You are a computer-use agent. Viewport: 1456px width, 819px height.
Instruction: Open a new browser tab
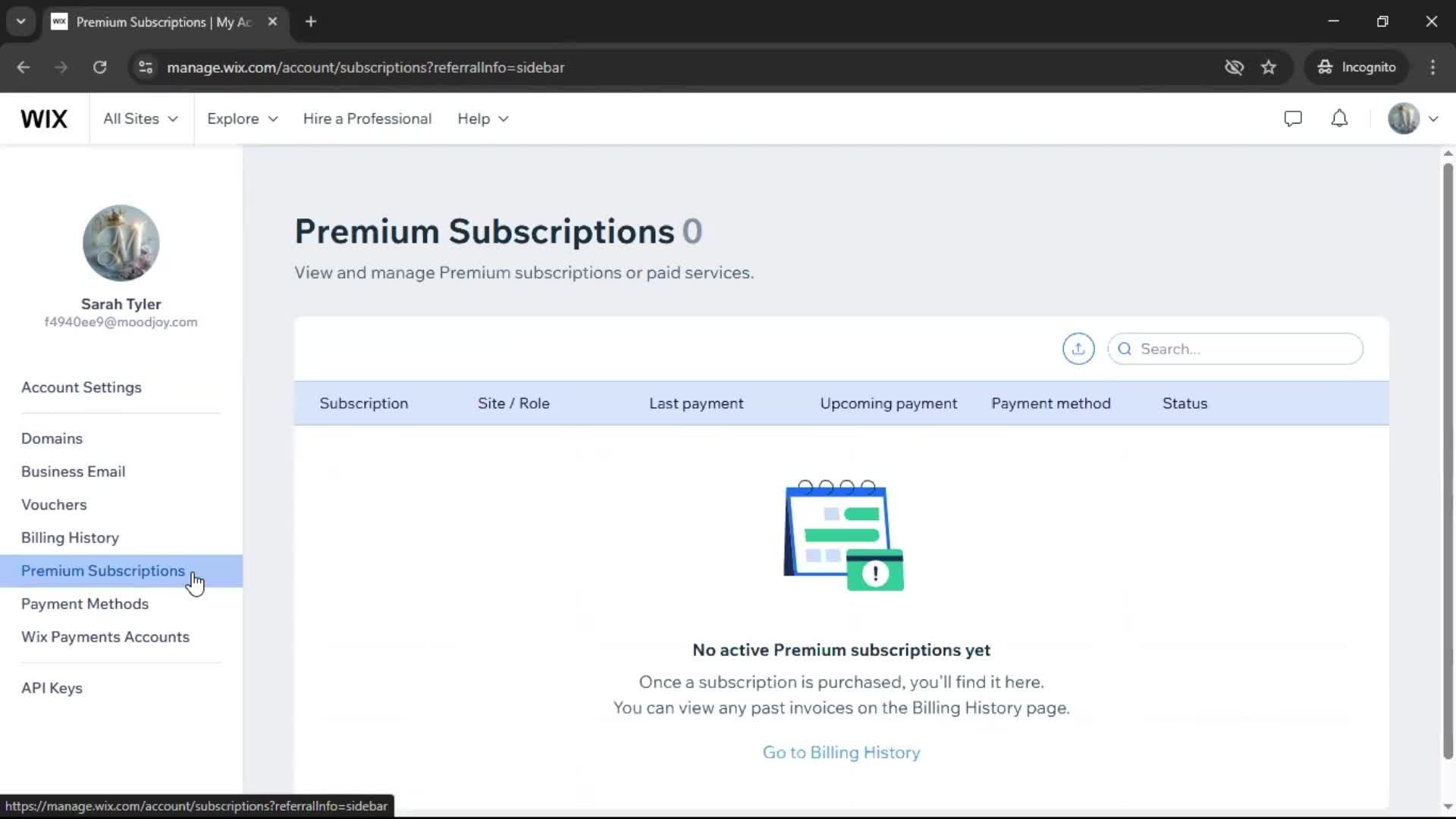tap(311, 22)
